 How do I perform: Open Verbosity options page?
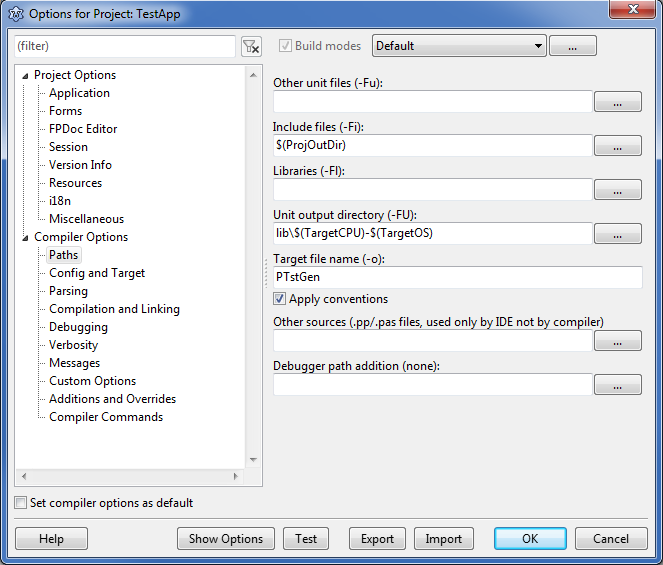(74, 345)
